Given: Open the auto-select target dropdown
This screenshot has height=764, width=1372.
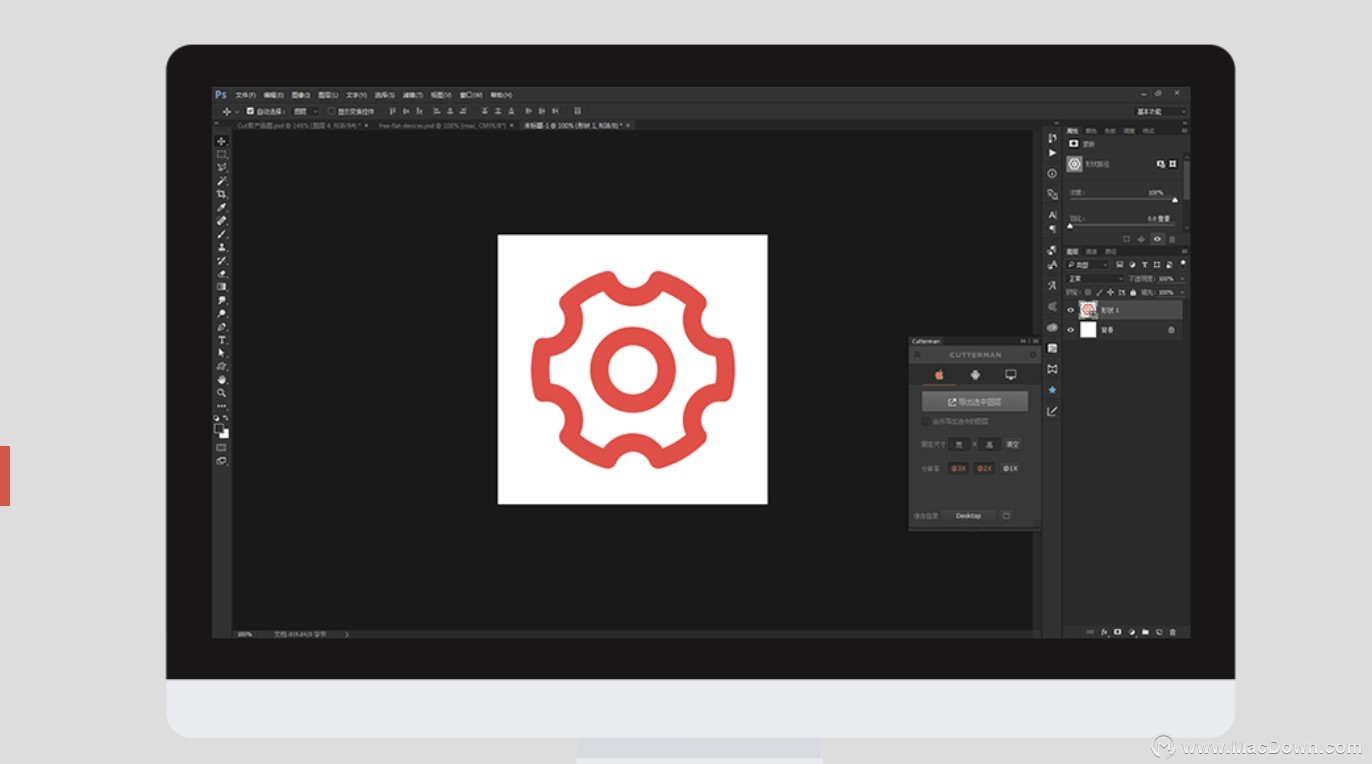Looking at the screenshot, I should pyautogui.click(x=304, y=111).
